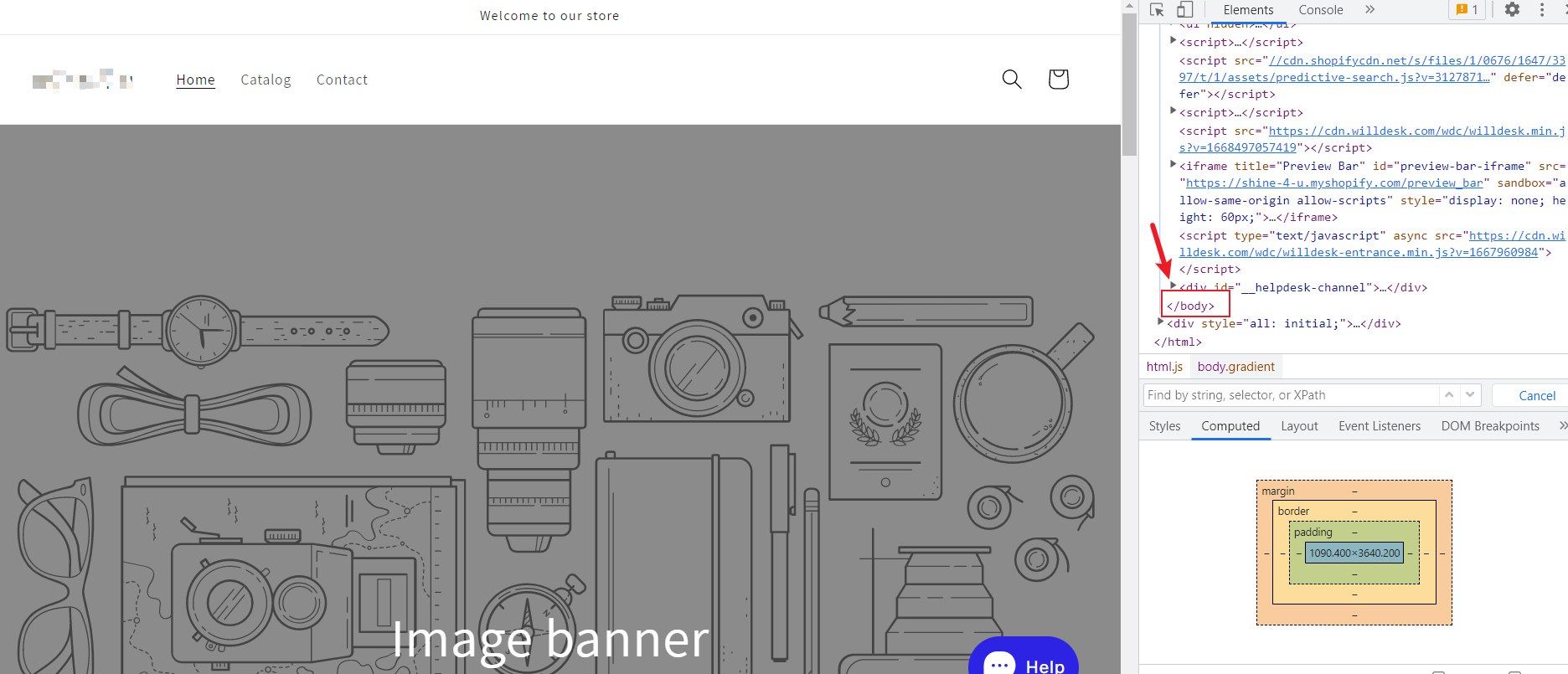Open the willdesk-entrance.min.js link

(x=1372, y=244)
